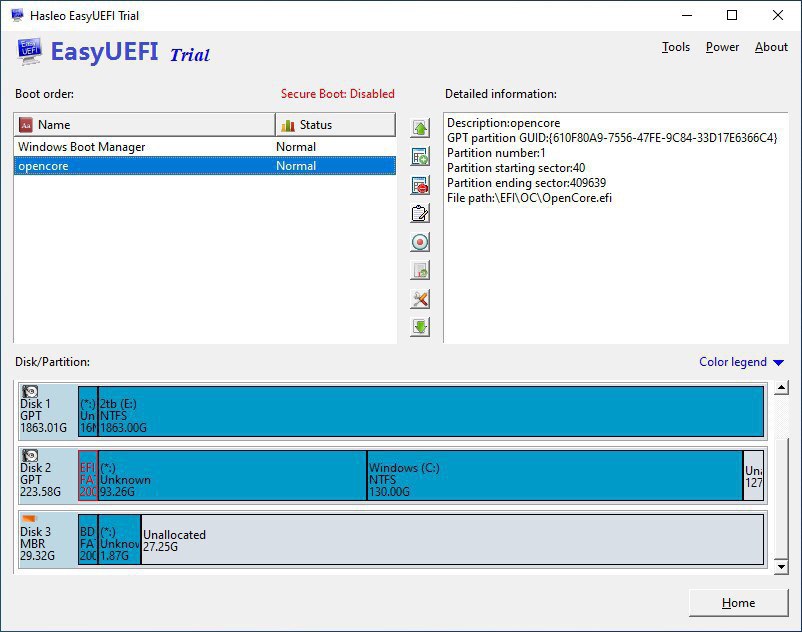Click the tools wrench and screwdriver icon
This screenshot has height=632, width=802.
pyautogui.click(x=420, y=299)
